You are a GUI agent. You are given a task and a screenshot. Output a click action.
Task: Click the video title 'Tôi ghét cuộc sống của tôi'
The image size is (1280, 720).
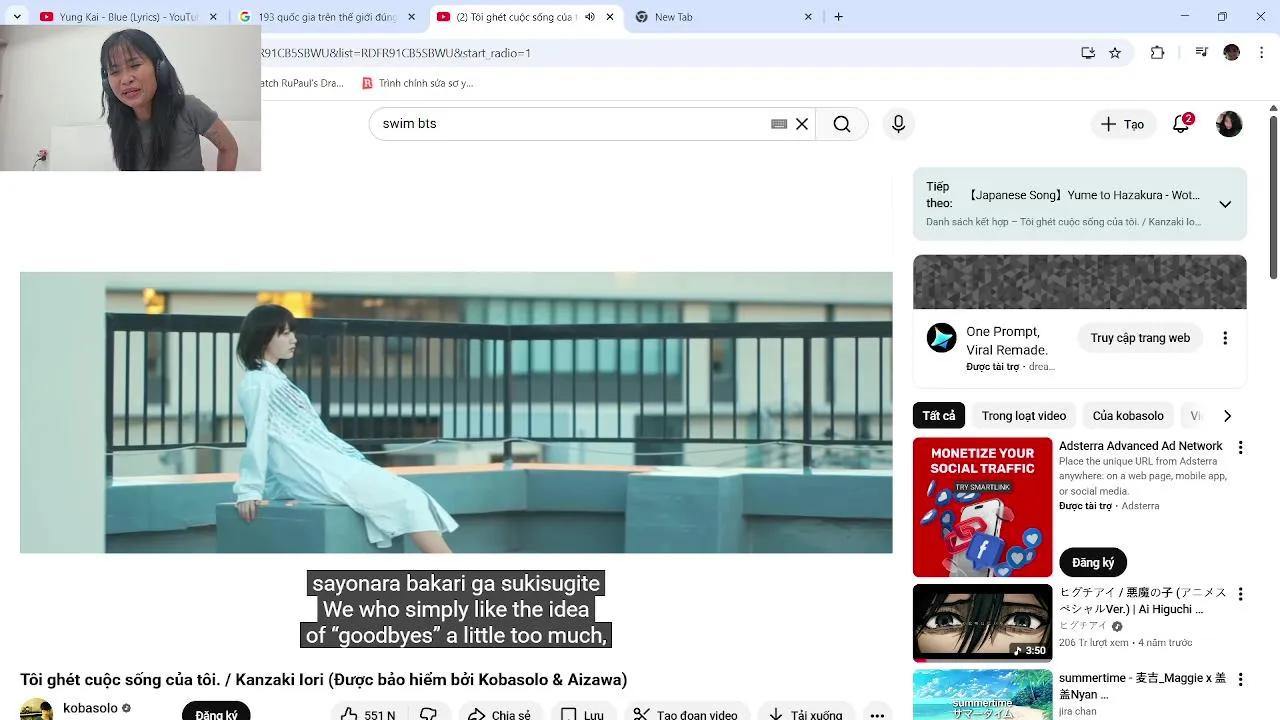(323, 680)
